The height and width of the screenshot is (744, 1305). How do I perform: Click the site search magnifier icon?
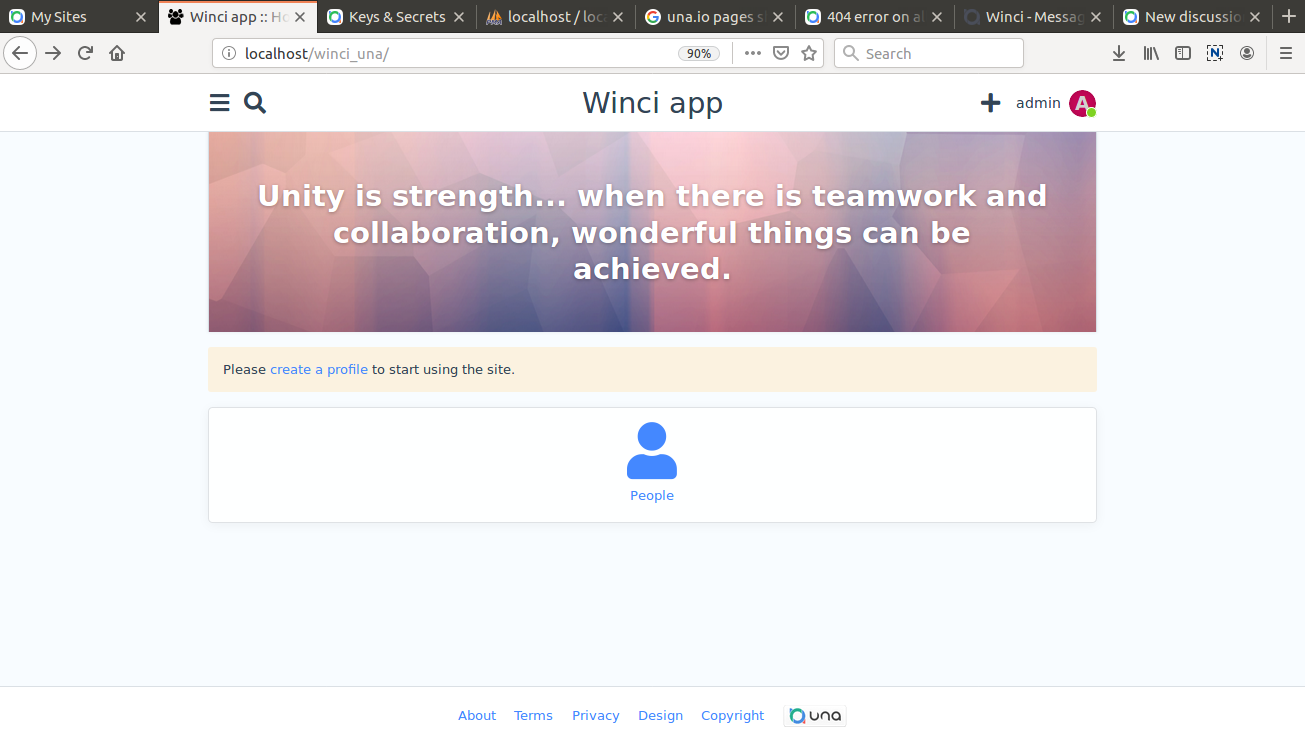[x=255, y=103]
